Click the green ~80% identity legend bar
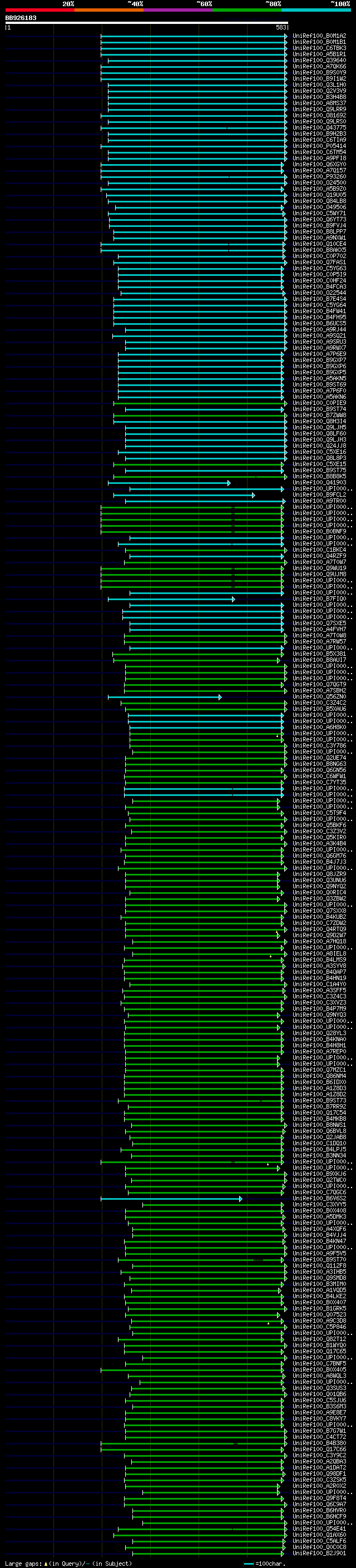356x1568 pixels. click(247, 11)
